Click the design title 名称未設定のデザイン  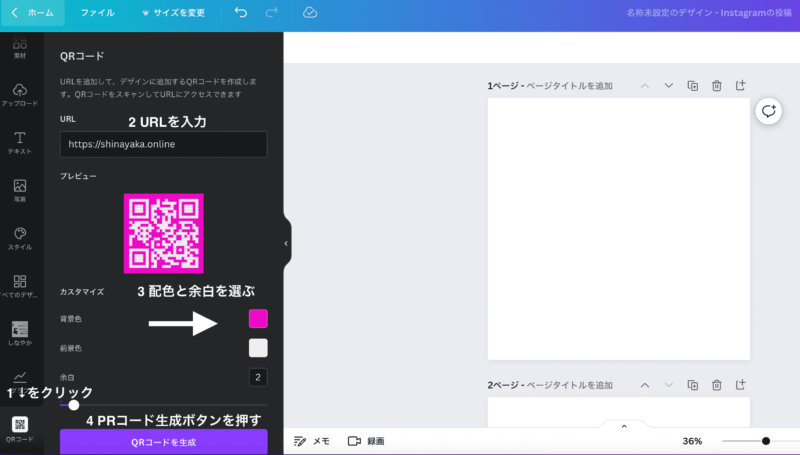709,13
